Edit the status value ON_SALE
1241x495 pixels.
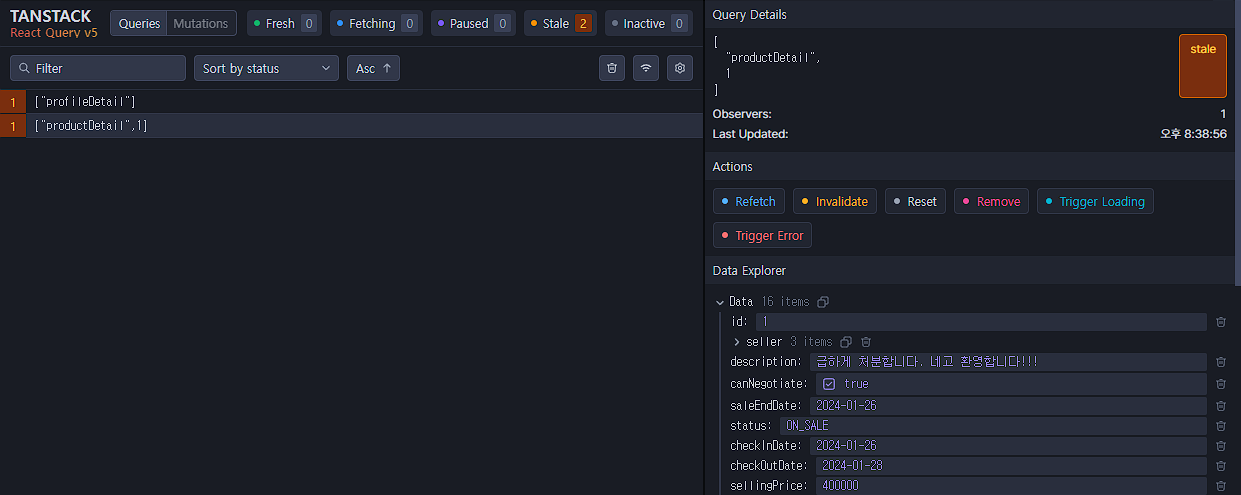coord(993,426)
